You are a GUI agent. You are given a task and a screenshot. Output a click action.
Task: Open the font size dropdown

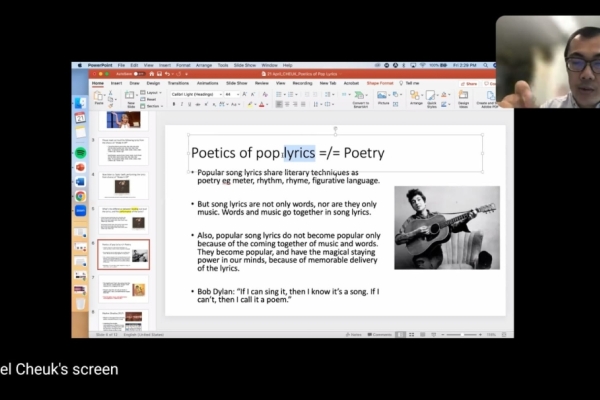tap(238, 94)
